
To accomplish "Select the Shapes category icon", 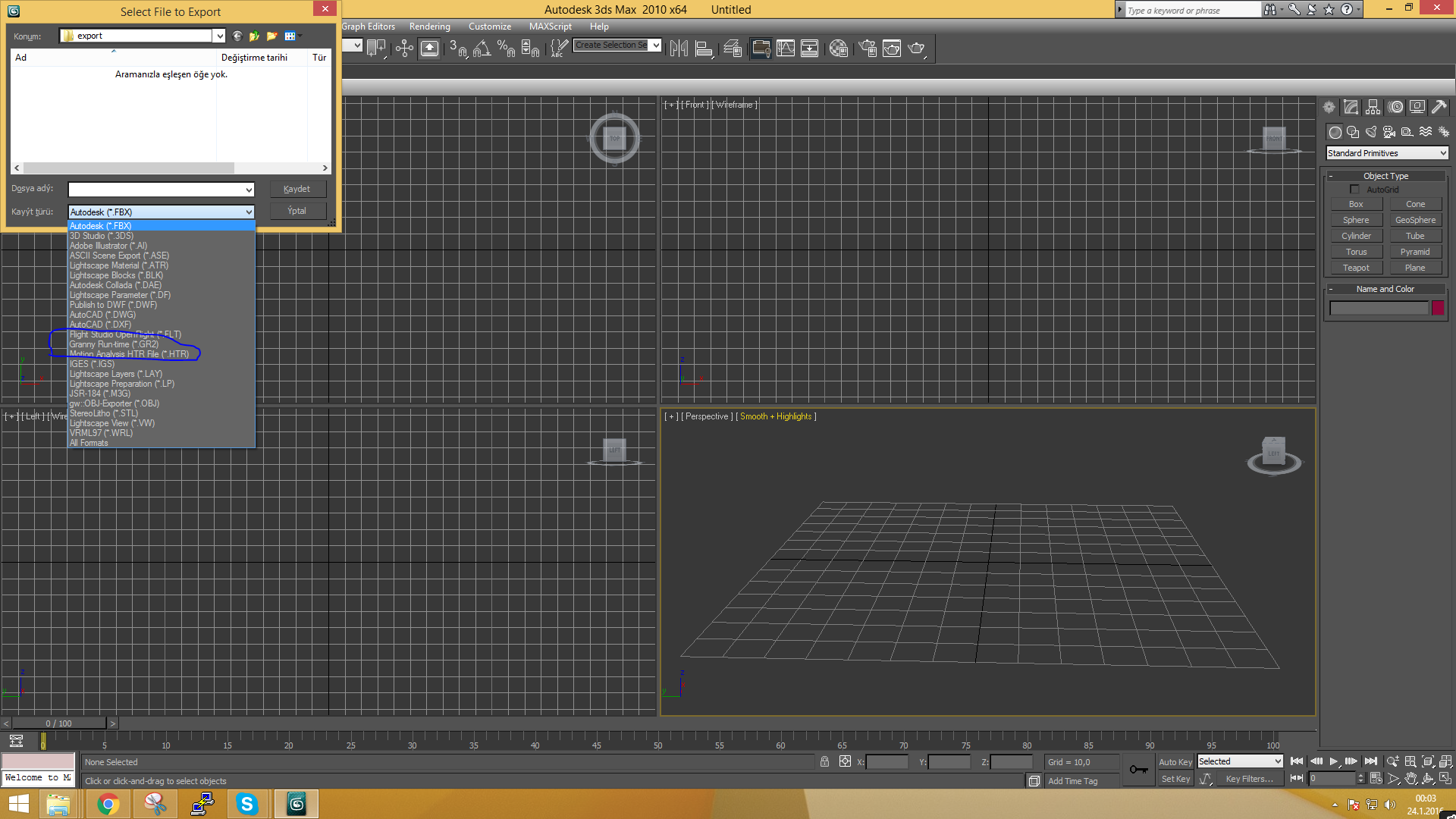I will pos(1353,132).
